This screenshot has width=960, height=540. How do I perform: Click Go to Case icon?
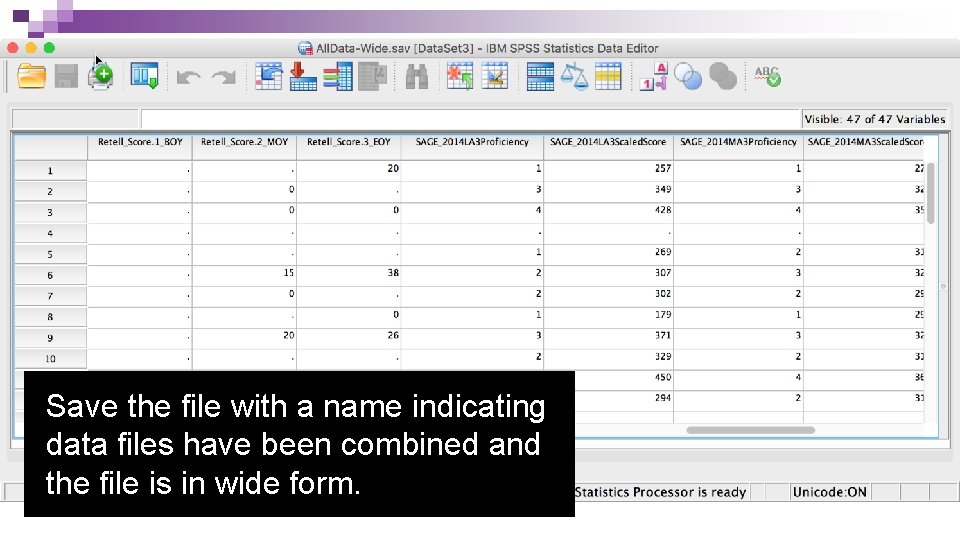268,77
